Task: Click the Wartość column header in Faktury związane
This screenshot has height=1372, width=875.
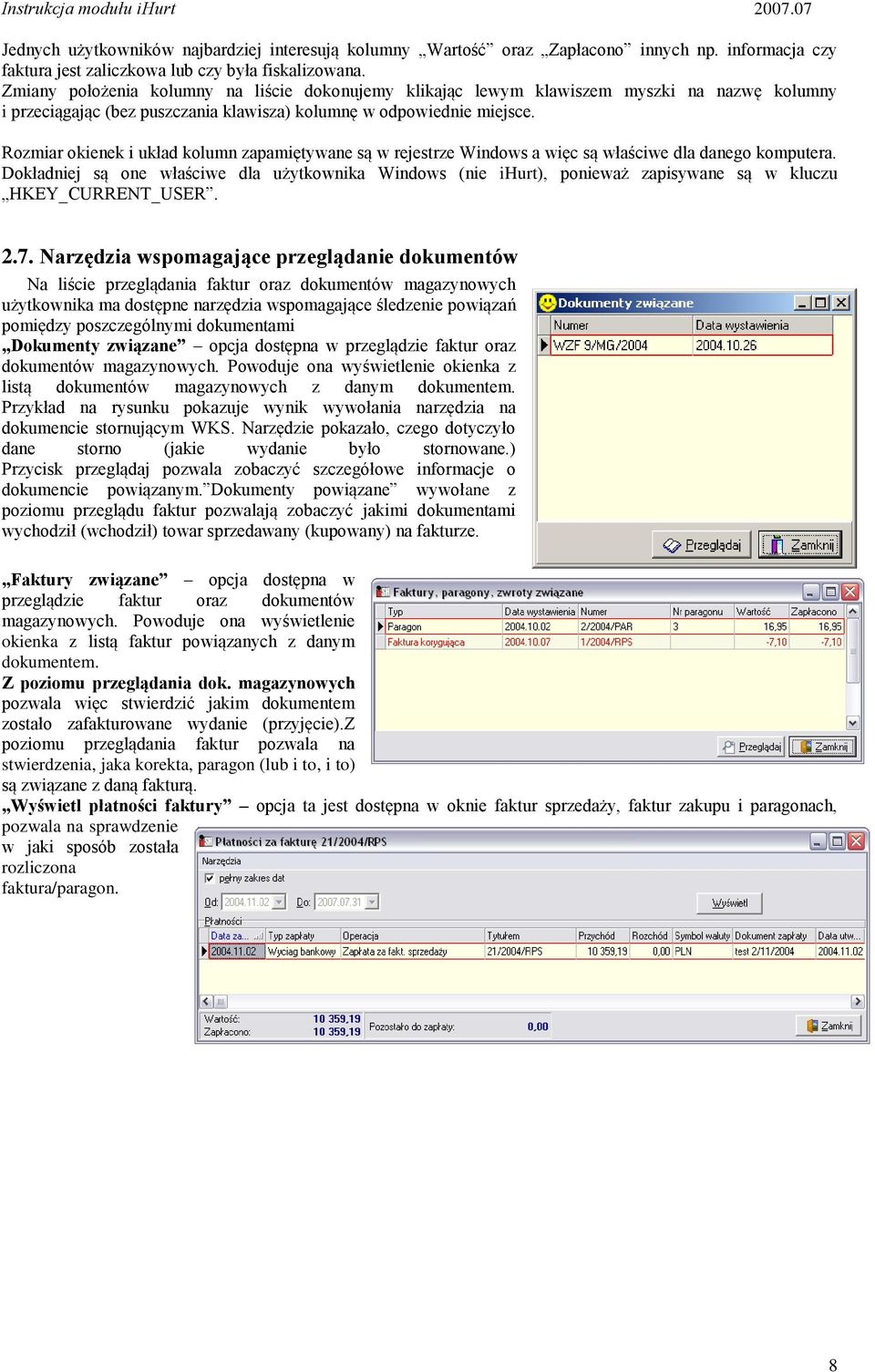Action: (761, 612)
